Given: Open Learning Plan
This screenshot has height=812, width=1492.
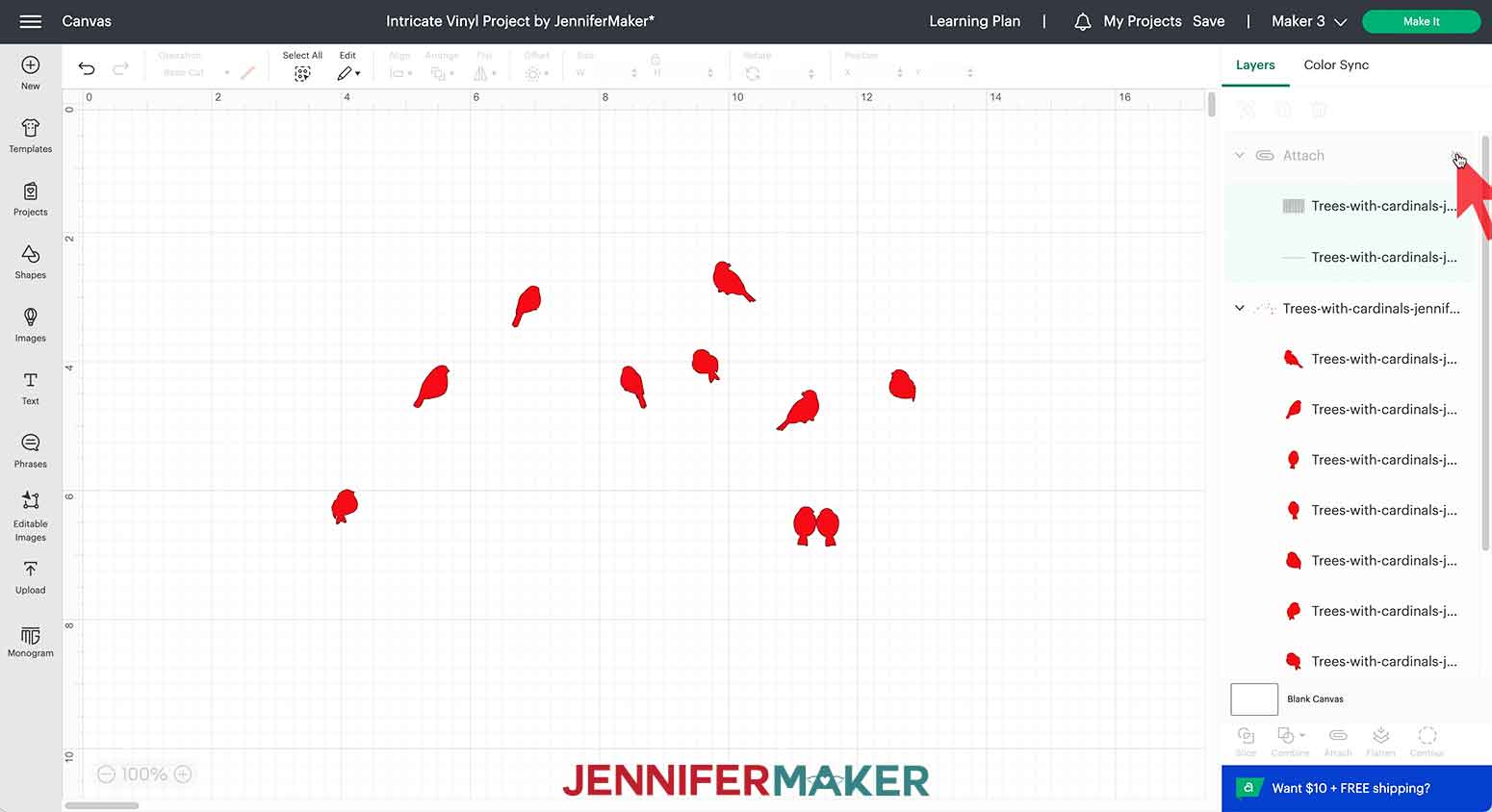Looking at the screenshot, I should (x=974, y=21).
